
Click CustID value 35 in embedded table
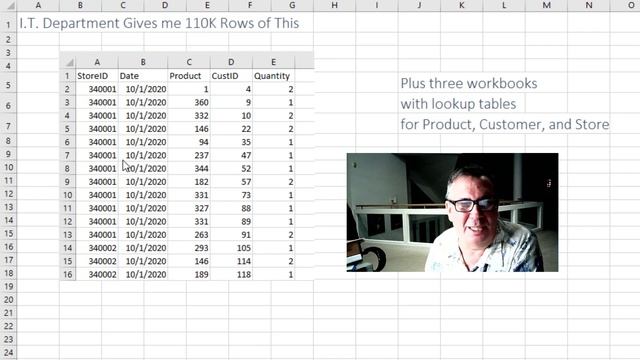coord(246,142)
